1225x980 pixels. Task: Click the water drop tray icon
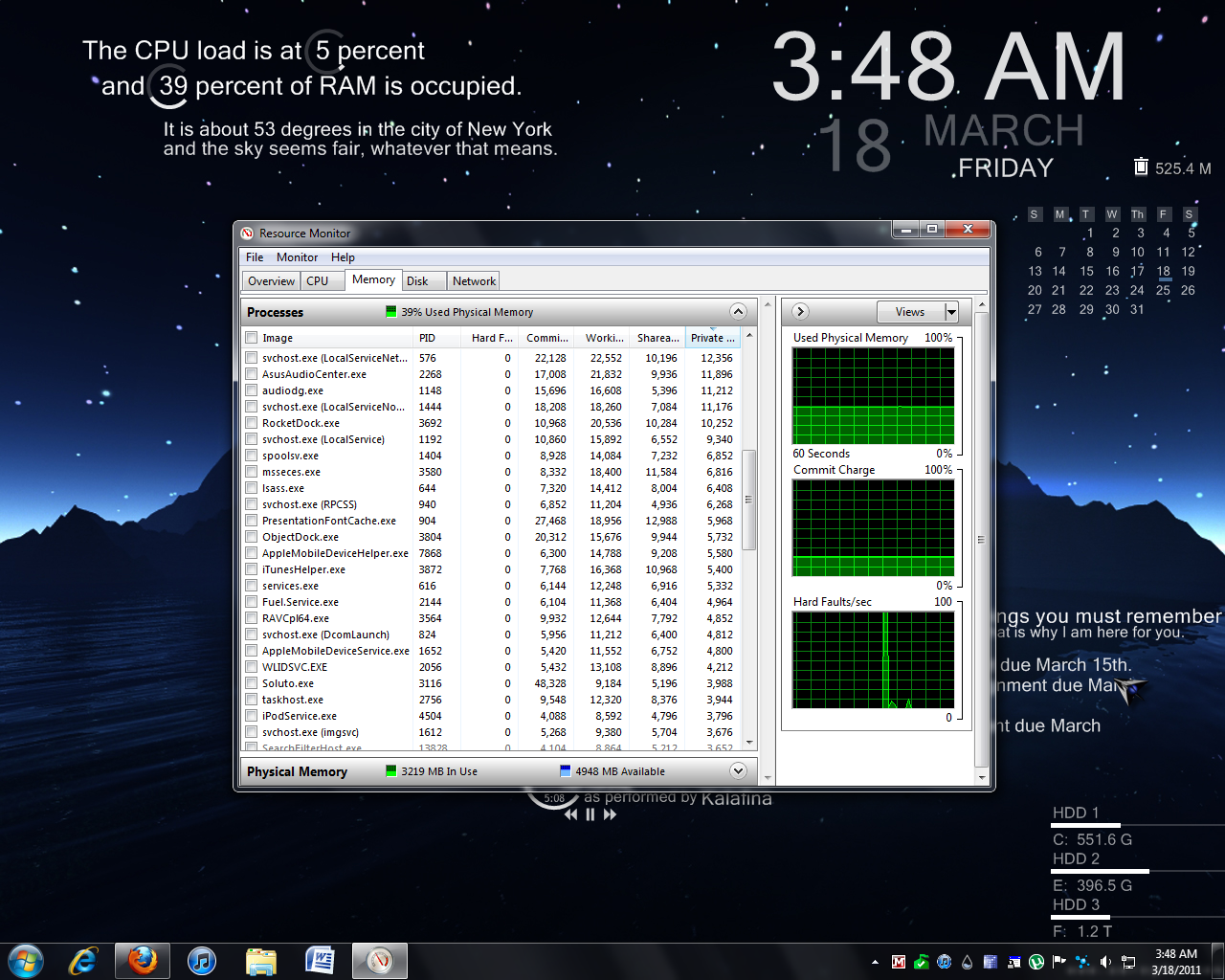(968, 962)
